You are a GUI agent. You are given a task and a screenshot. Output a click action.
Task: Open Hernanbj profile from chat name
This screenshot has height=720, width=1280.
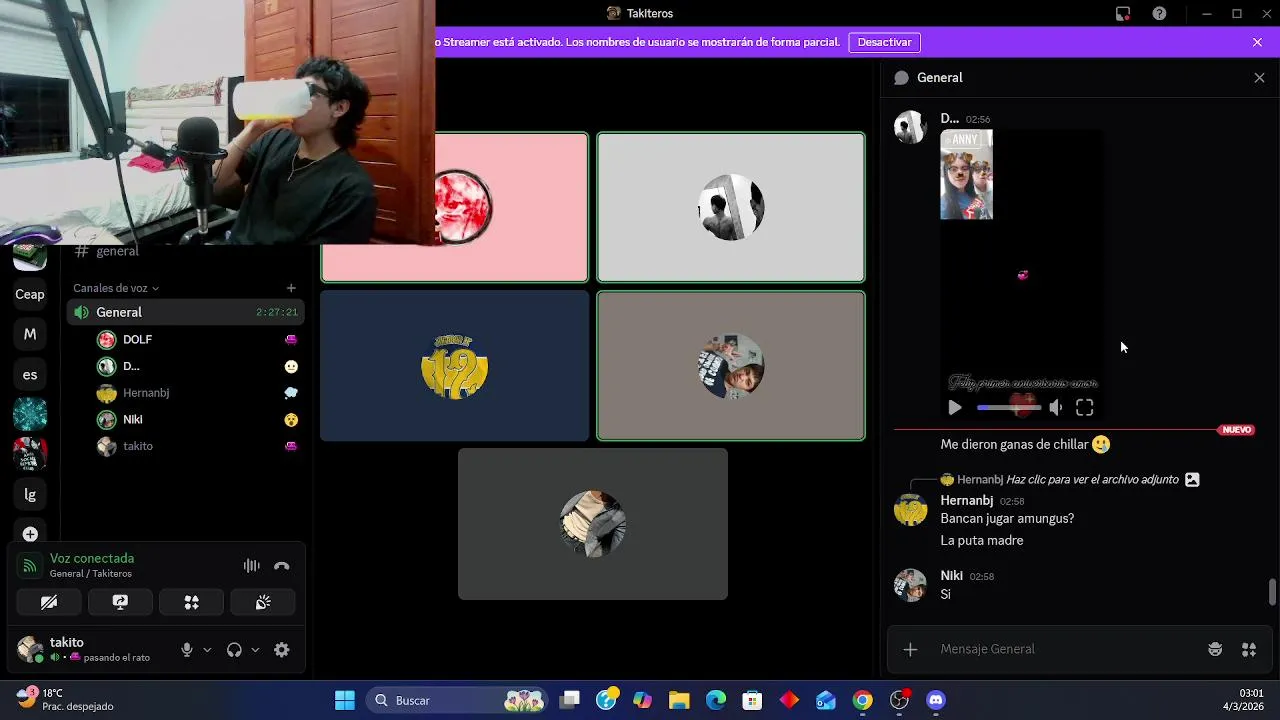tap(967, 500)
